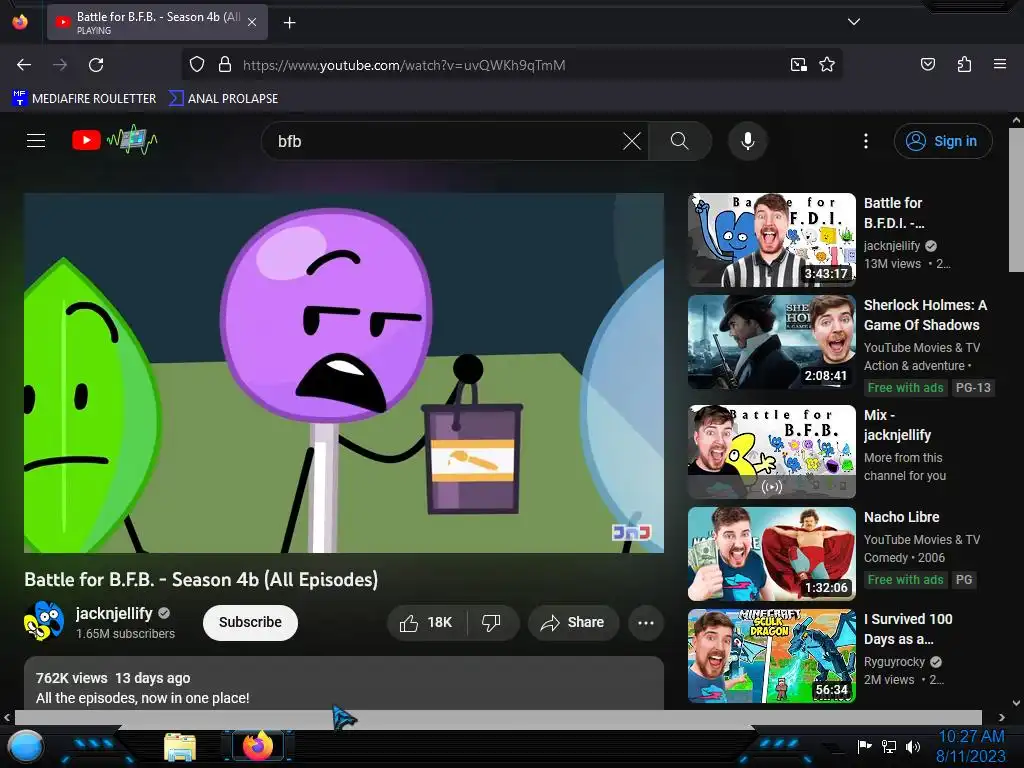
Task: Click the forward navigation arrow
Action: pos(60,65)
